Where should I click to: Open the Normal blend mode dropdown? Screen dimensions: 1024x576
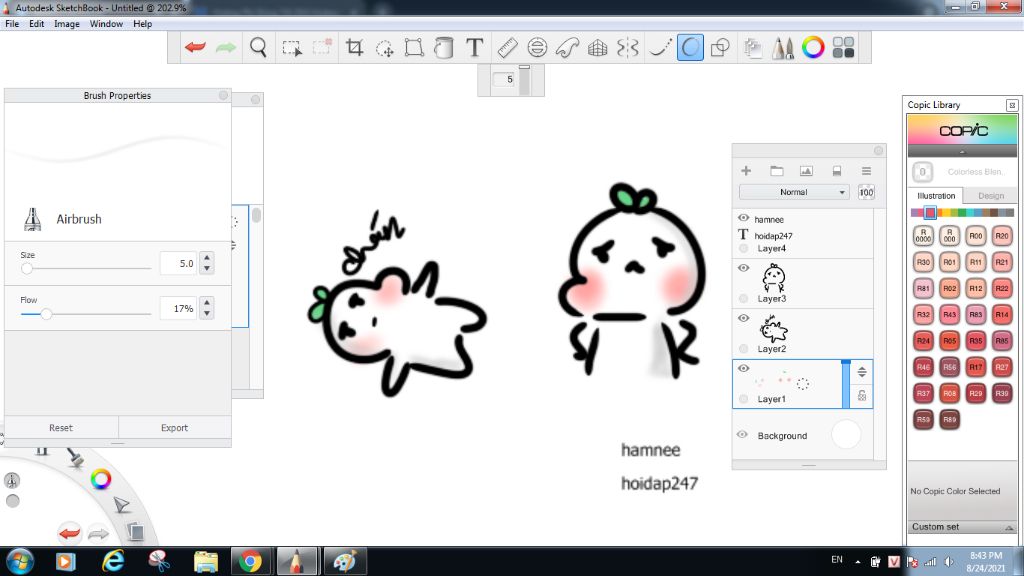[793, 192]
